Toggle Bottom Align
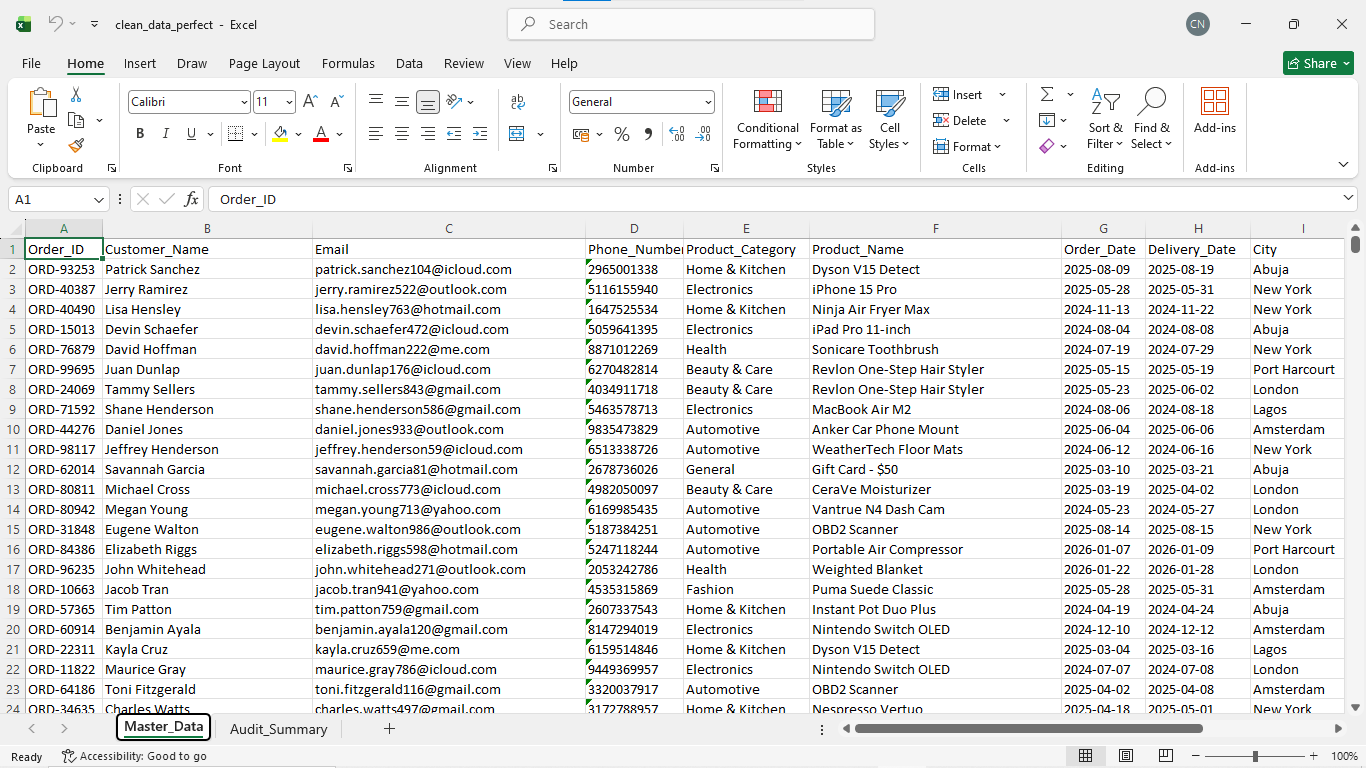 coord(428,101)
